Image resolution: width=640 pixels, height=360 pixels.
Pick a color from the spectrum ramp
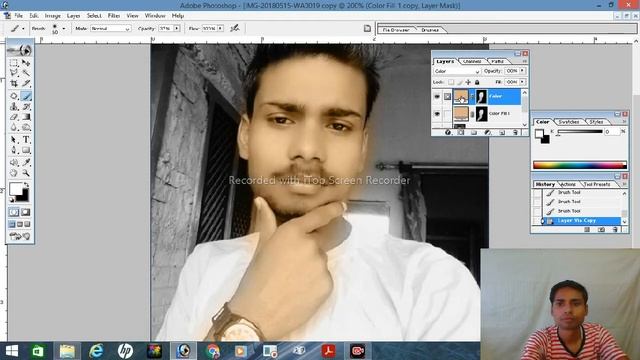pos(580,165)
